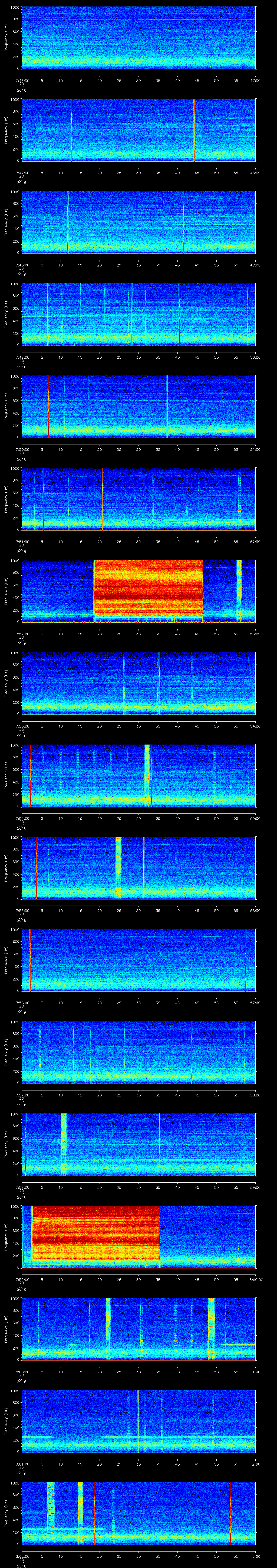Open the spectrogram panel starting at 7:46:00
Image resolution: width=277 pixels, height=1568 pixels.
(x=138, y=38)
